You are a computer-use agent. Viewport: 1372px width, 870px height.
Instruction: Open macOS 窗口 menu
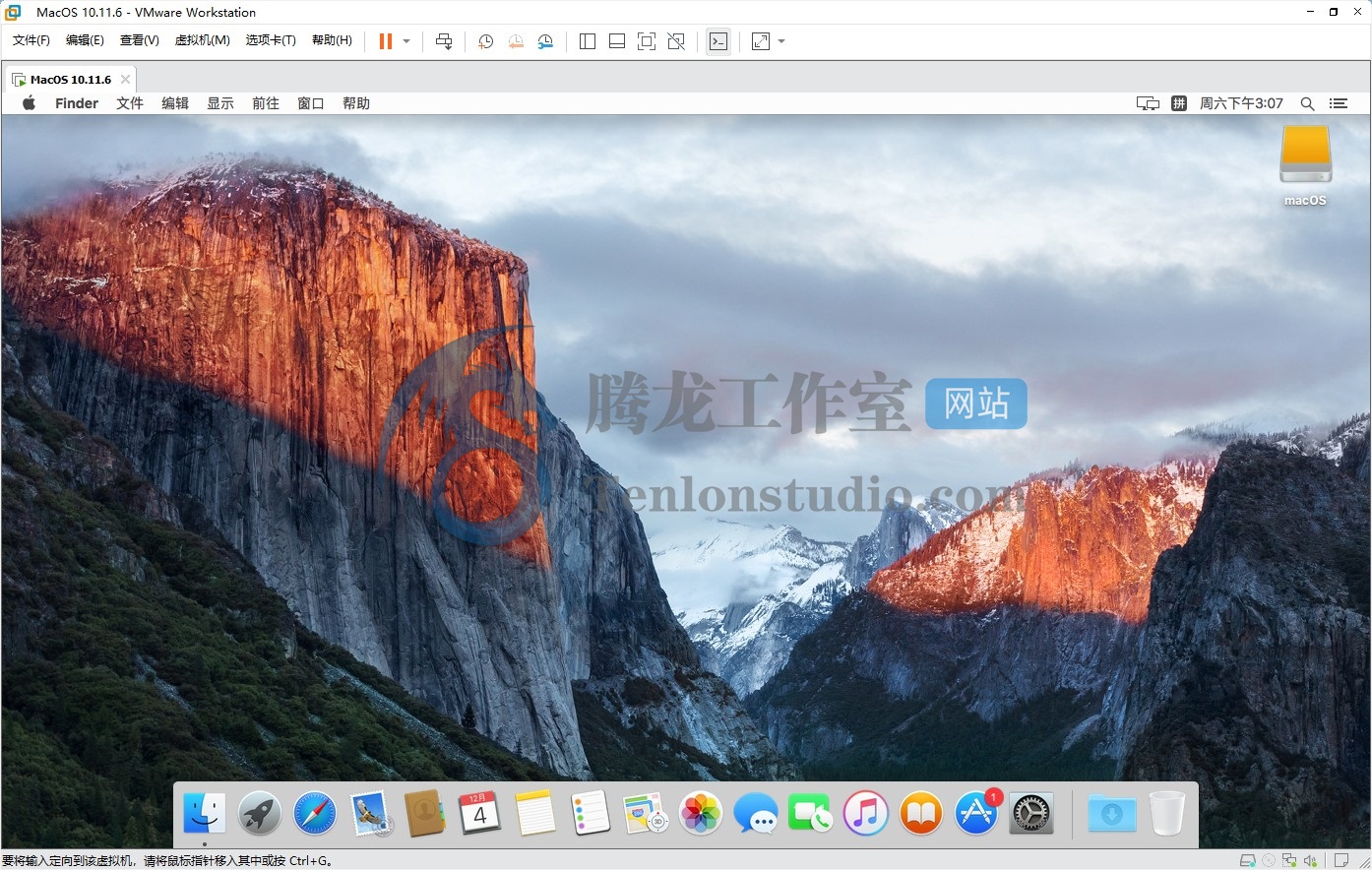(311, 103)
